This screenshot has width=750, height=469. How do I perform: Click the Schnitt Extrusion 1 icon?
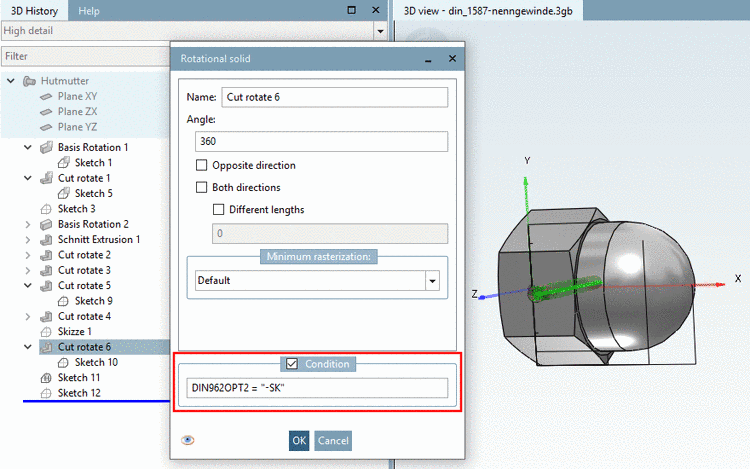coord(46,240)
